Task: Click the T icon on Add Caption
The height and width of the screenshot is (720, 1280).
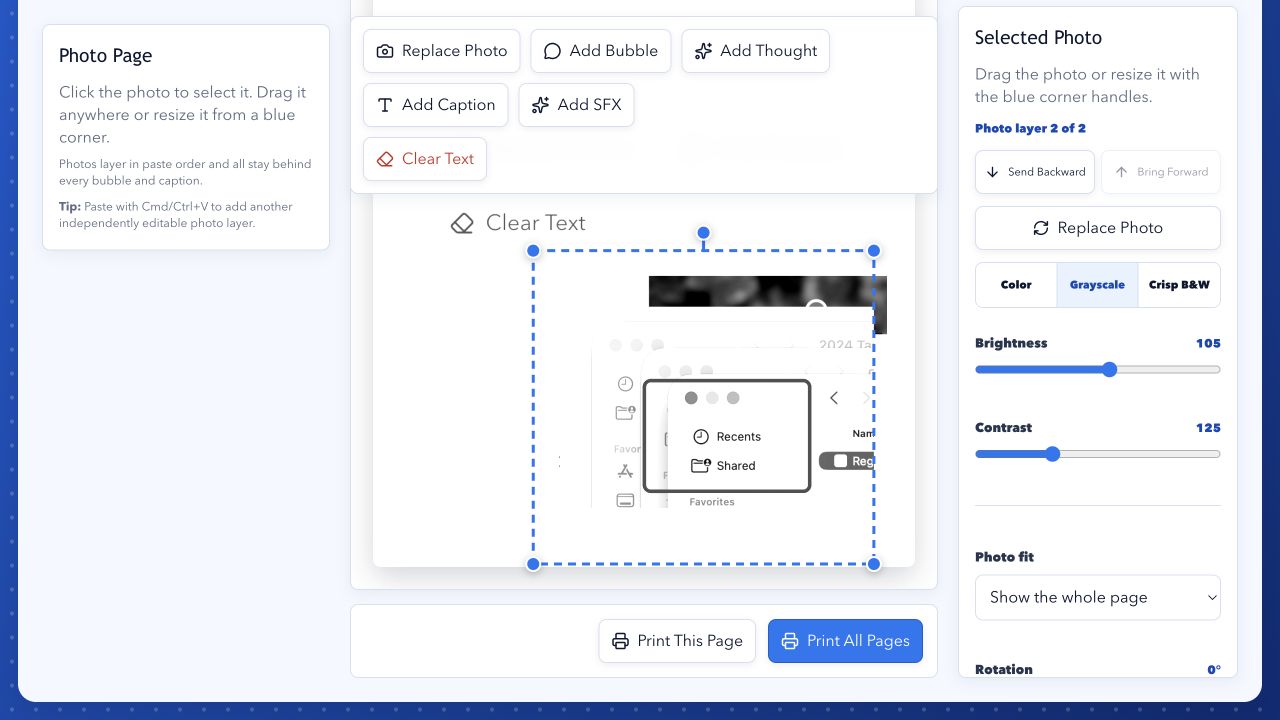Action: click(x=385, y=105)
